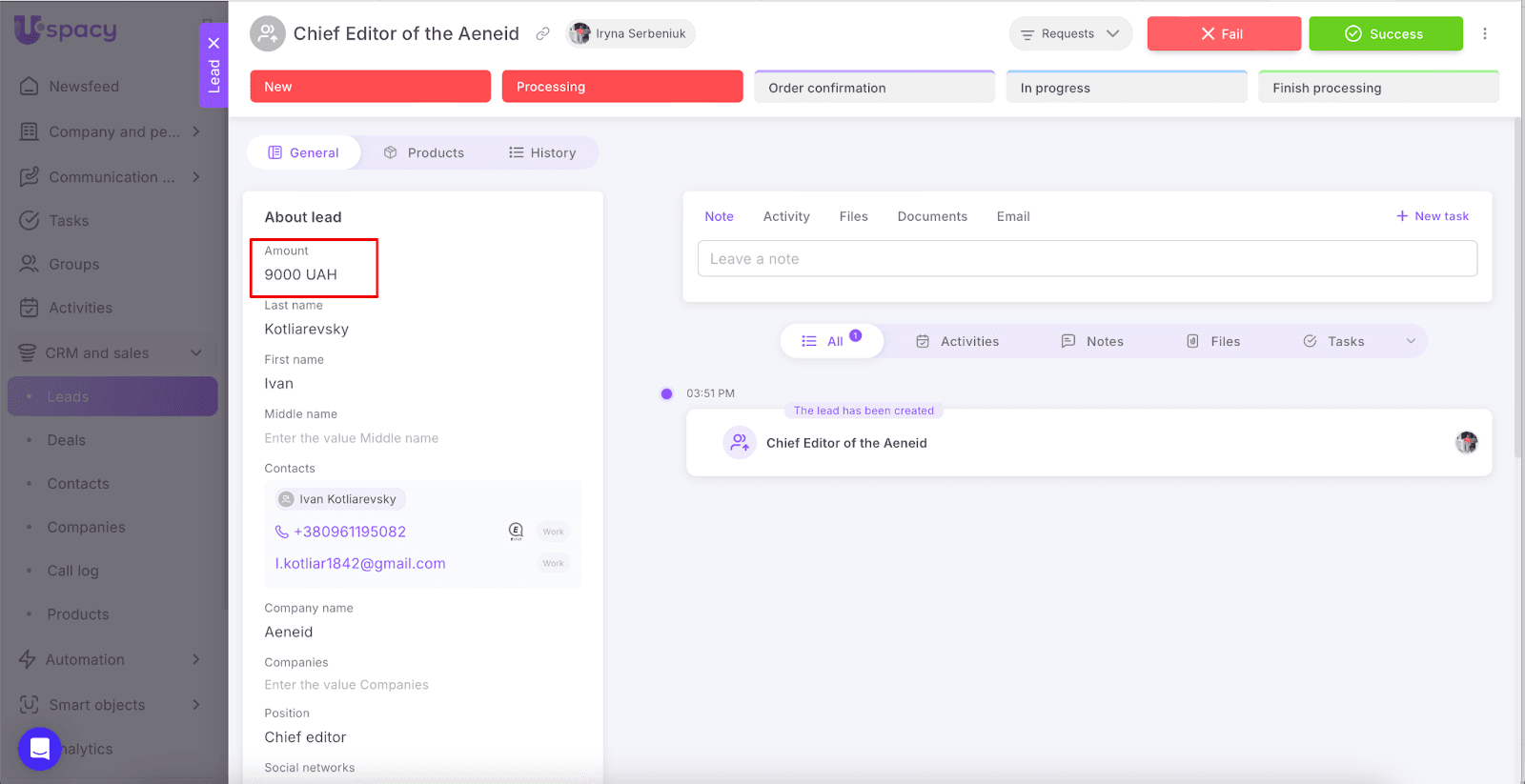The height and width of the screenshot is (784, 1525).
Task: Click the Leave a note input field
Action: pyautogui.click(x=1087, y=259)
